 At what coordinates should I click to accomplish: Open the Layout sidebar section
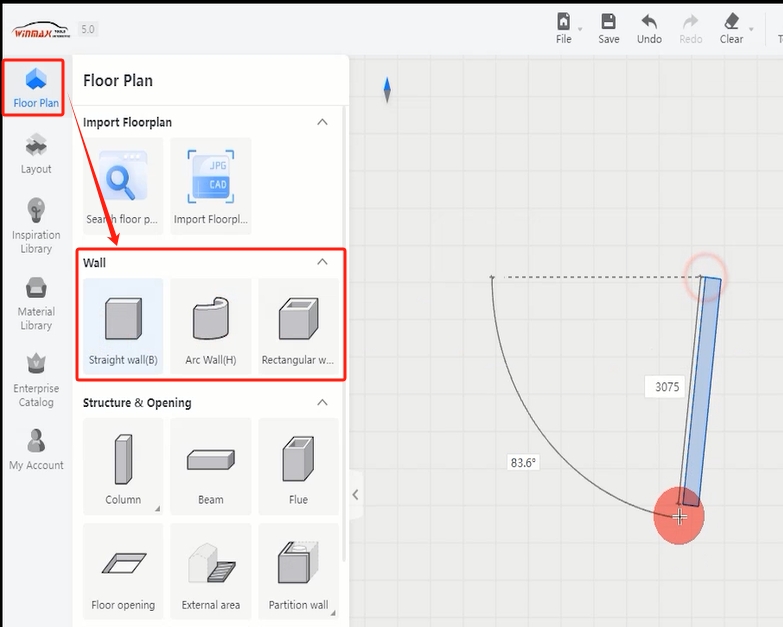coord(36,154)
